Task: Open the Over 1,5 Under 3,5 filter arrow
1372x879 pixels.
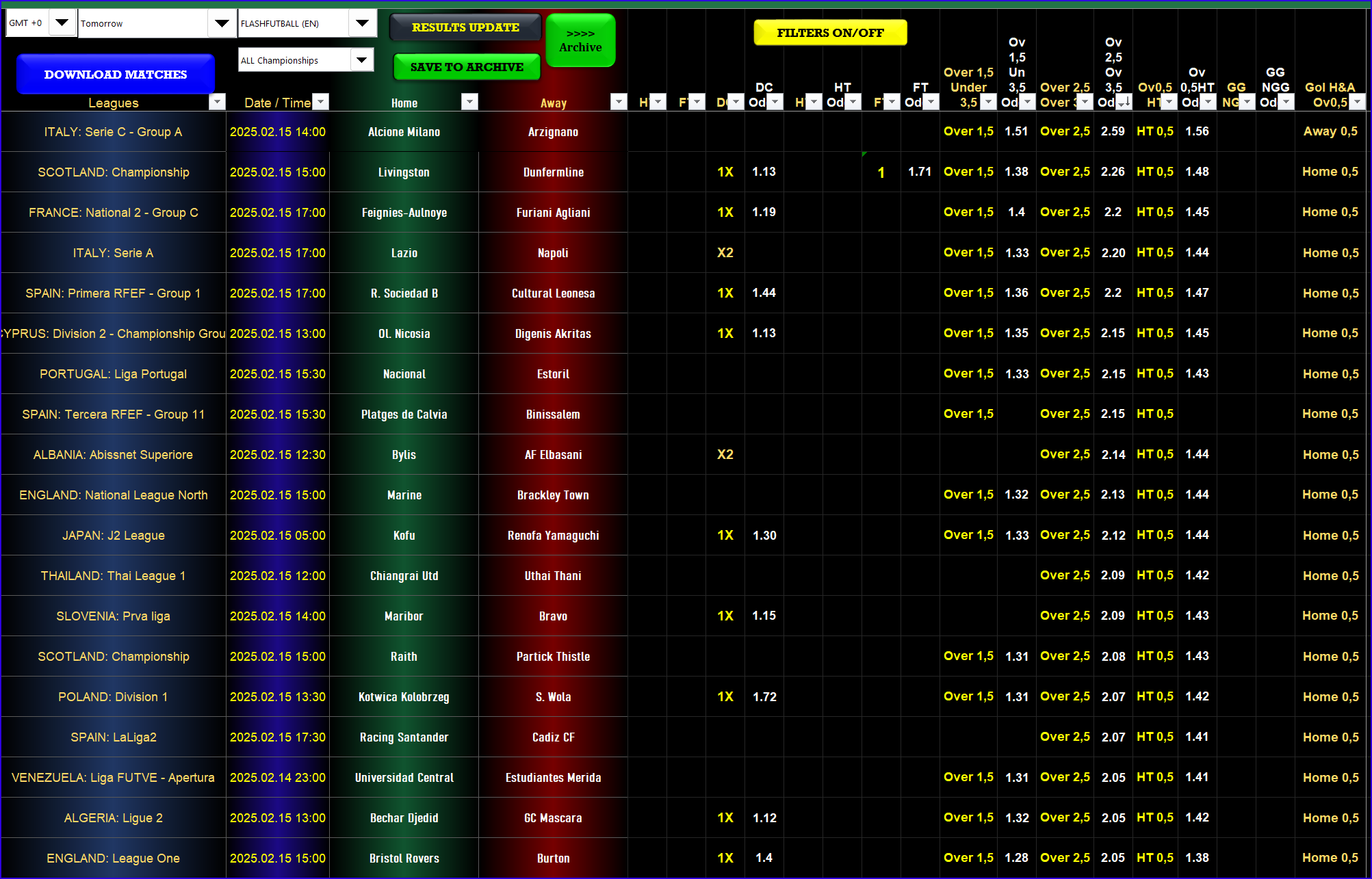Action: click(x=988, y=102)
